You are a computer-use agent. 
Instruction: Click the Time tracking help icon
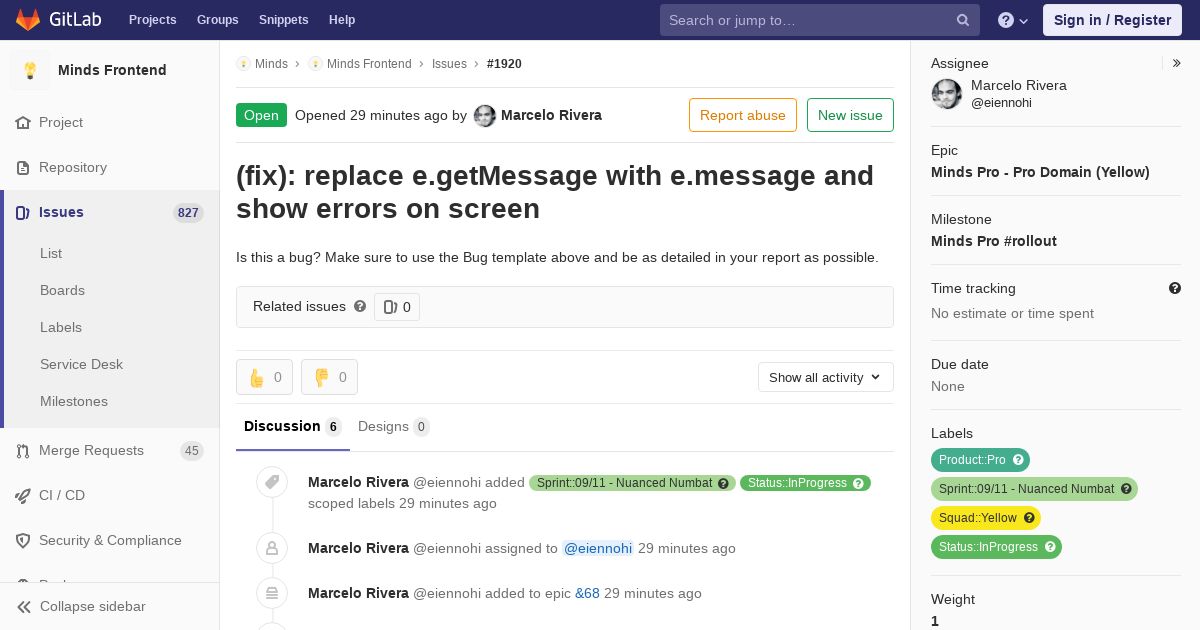[1175, 288]
